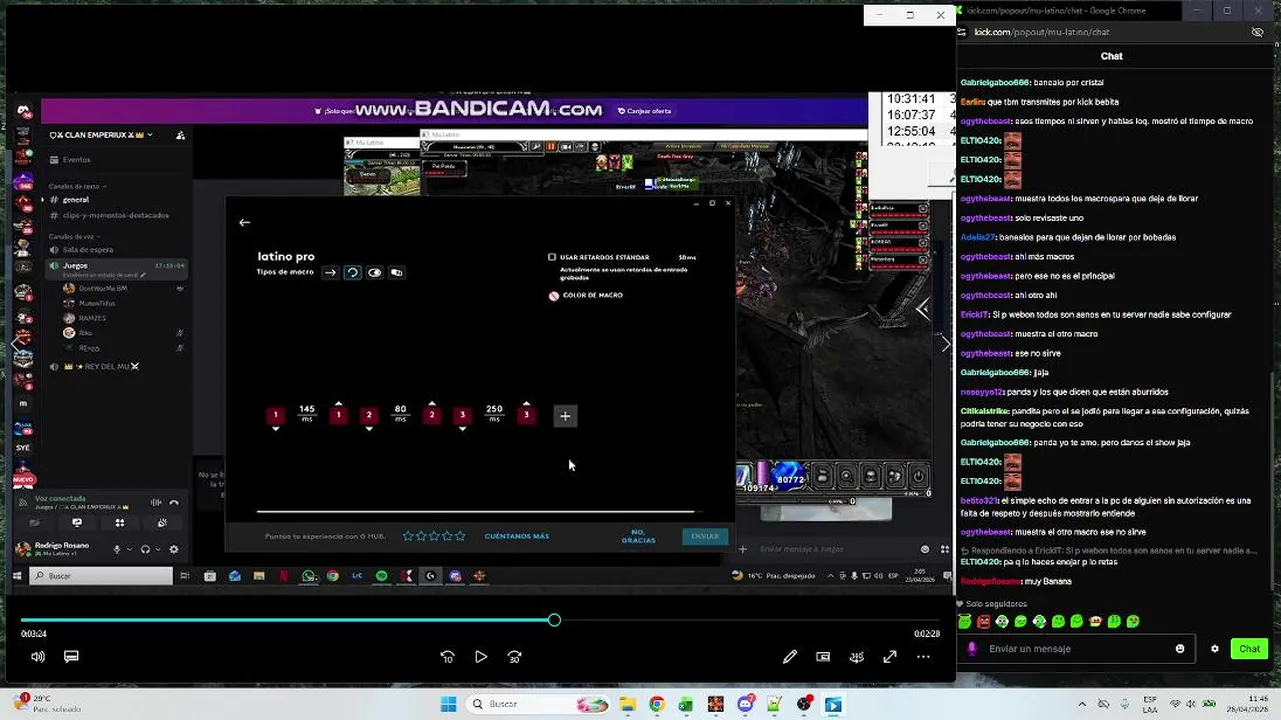The image size is (1281, 720).
Task: Skip back 10 seconds in the video
Action: [447, 657]
